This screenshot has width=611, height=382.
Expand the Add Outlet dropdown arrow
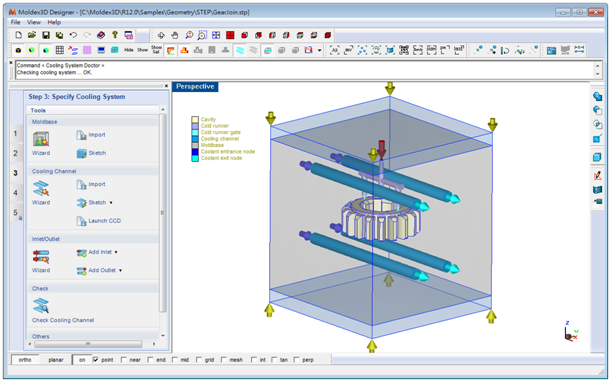(x=120, y=271)
